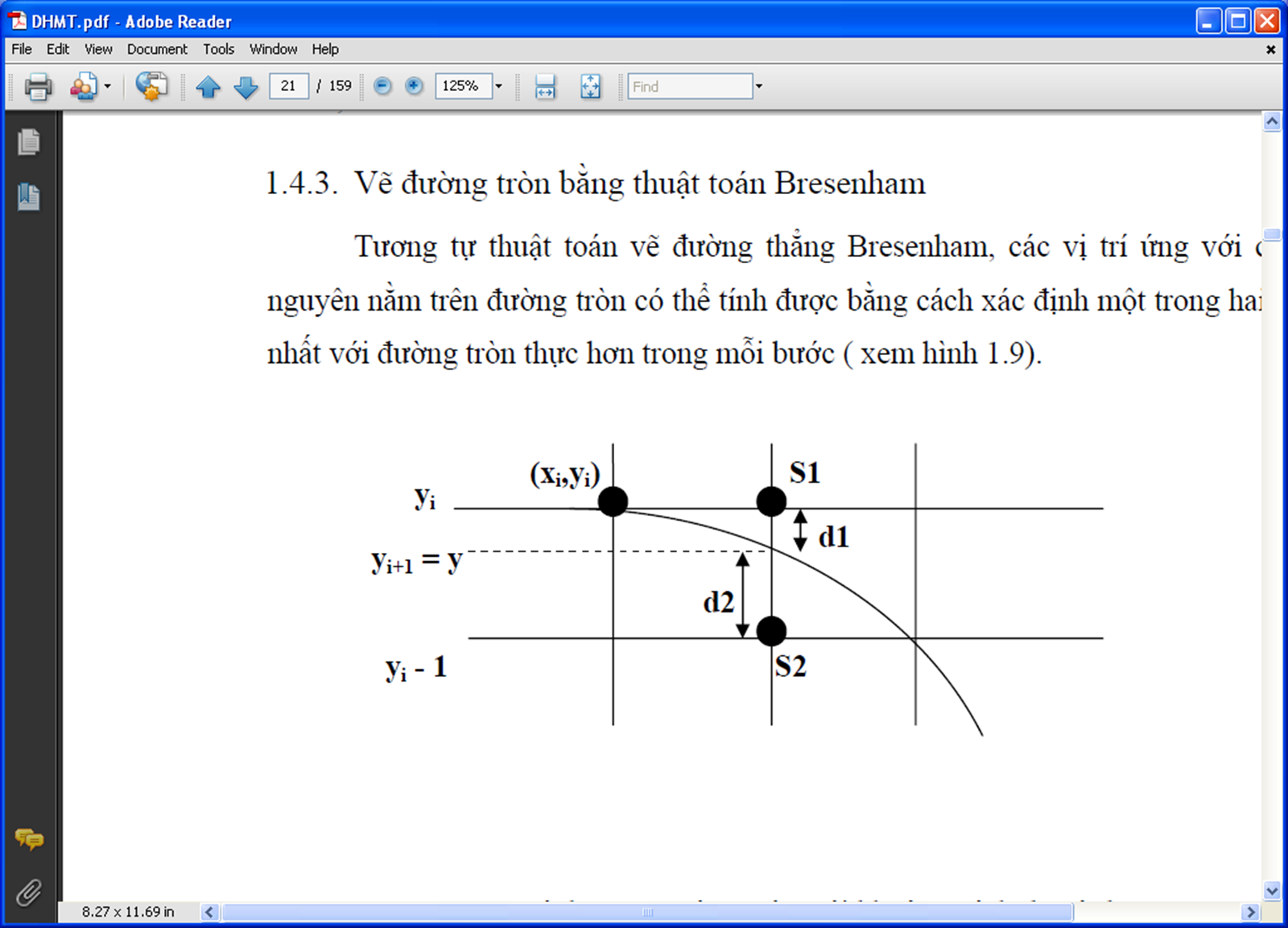Click the d2 label in the diagram
The height and width of the screenshot is (928, 1288).
[719, 602]
